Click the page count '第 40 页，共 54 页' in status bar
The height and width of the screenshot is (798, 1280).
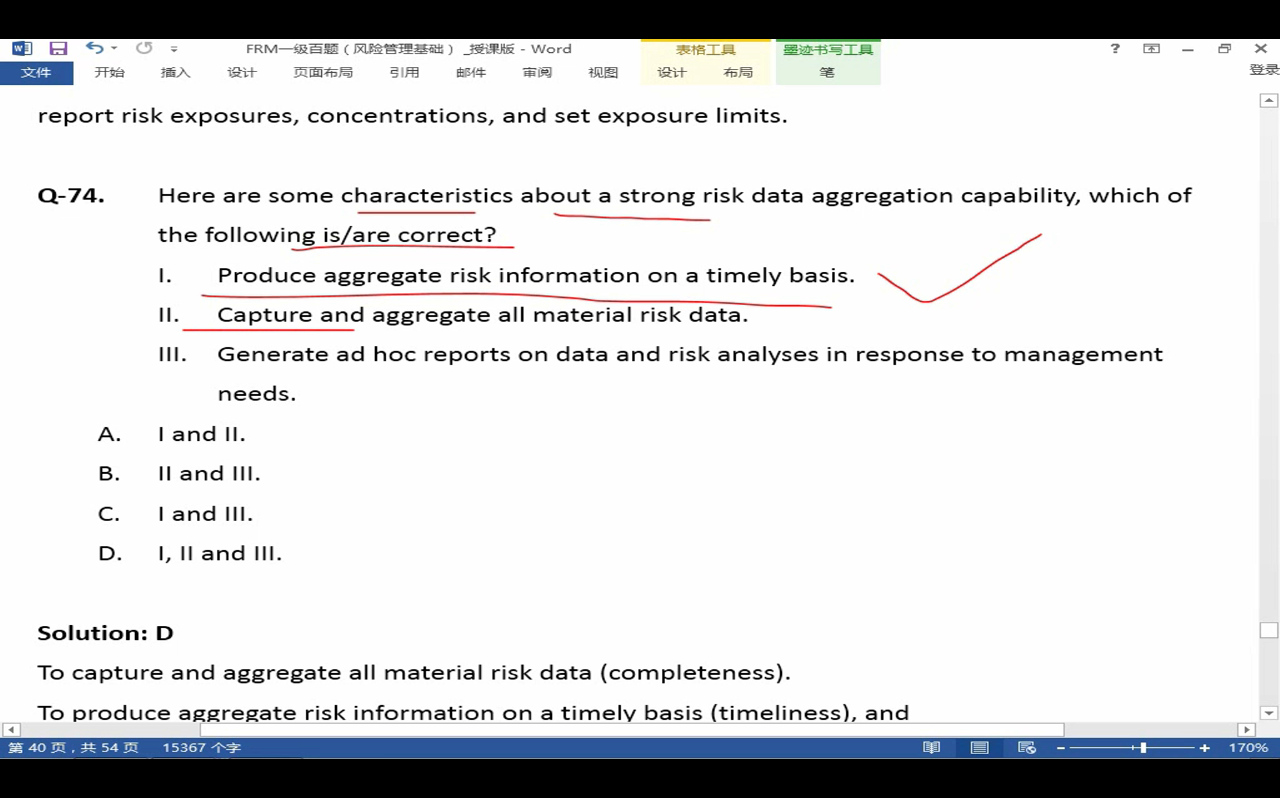(74, 748)
